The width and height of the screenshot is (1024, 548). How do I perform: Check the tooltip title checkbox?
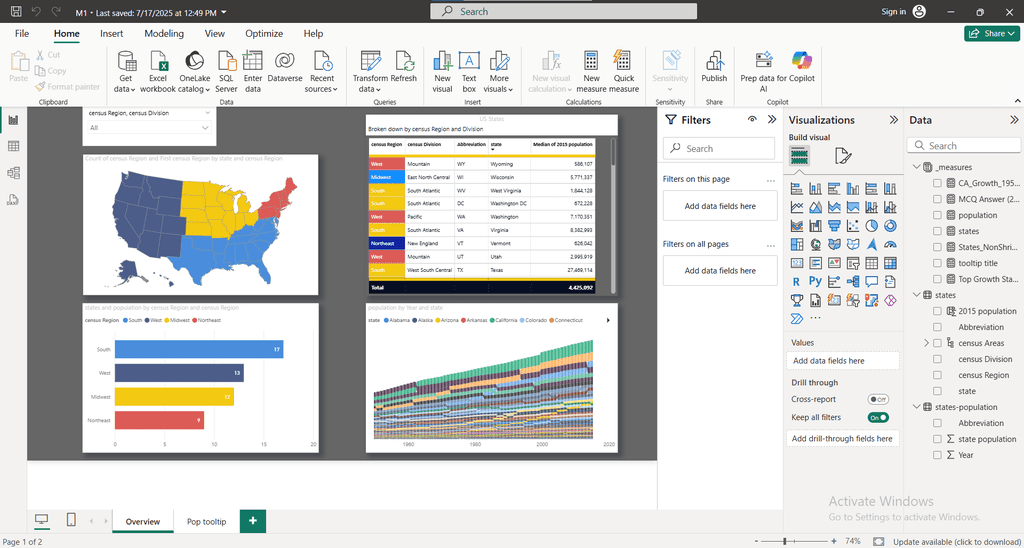tap(937, 263)
